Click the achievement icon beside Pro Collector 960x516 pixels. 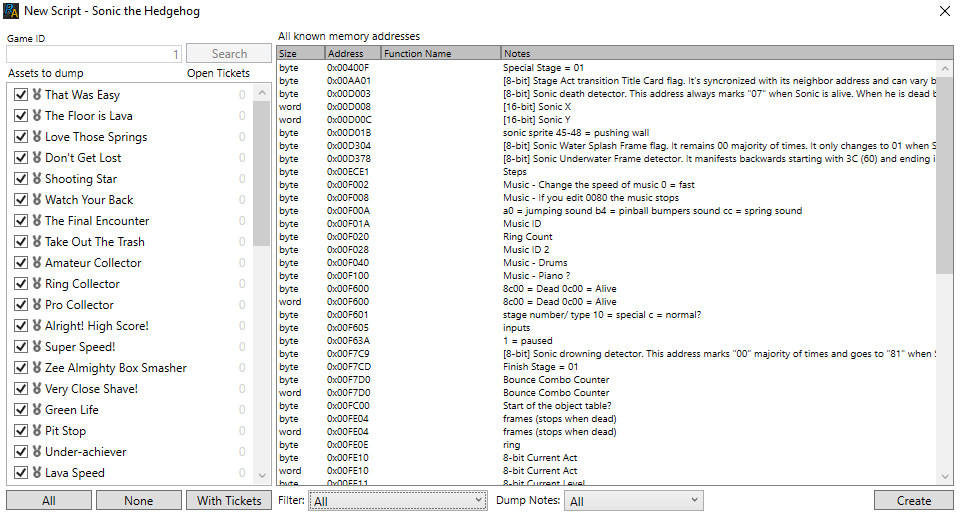[x=37, y=305]
